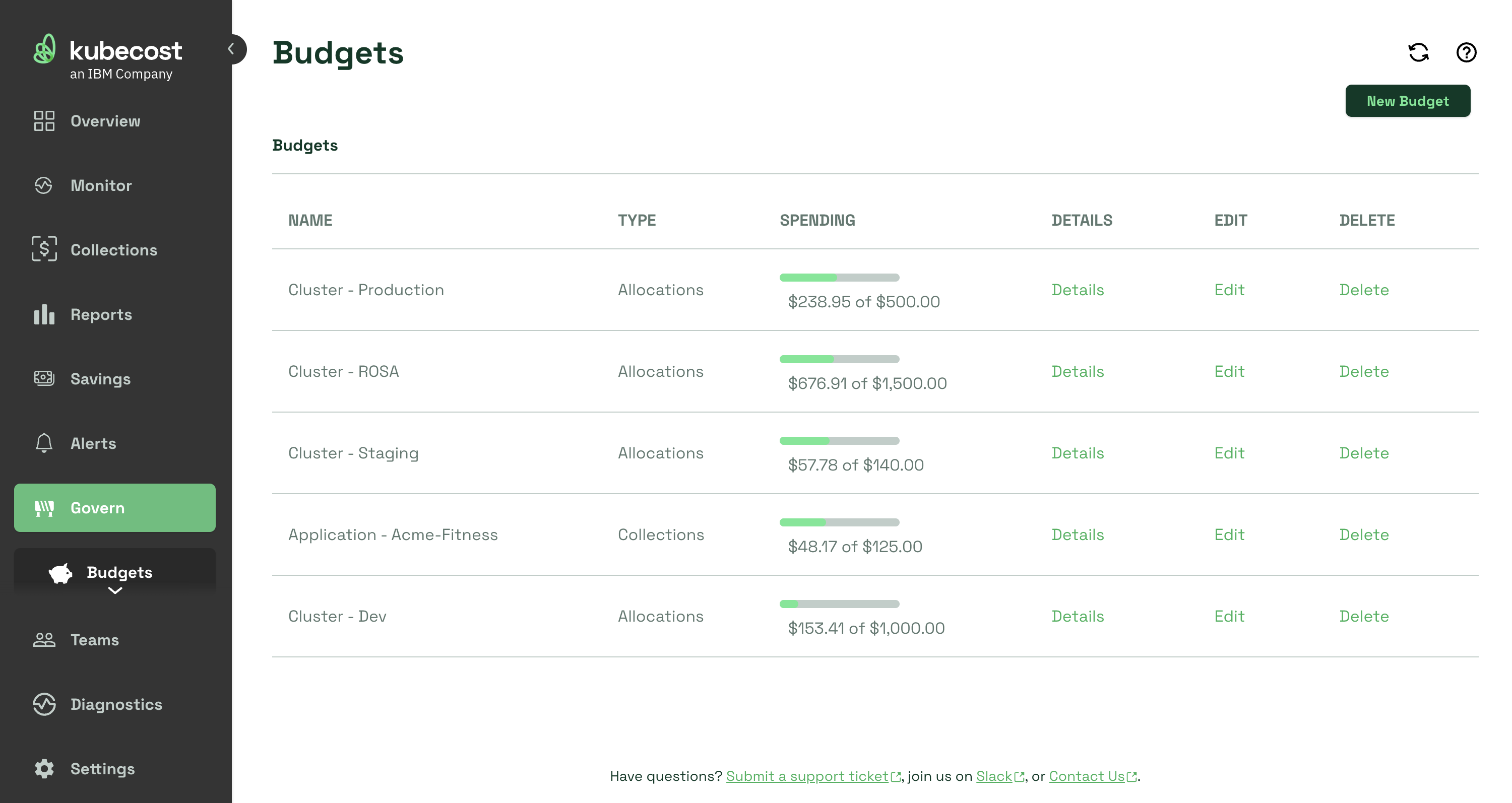This screenshot has height=803, width=1512.
Task: Open Settings via gear icon
Action: coord(44,768)
